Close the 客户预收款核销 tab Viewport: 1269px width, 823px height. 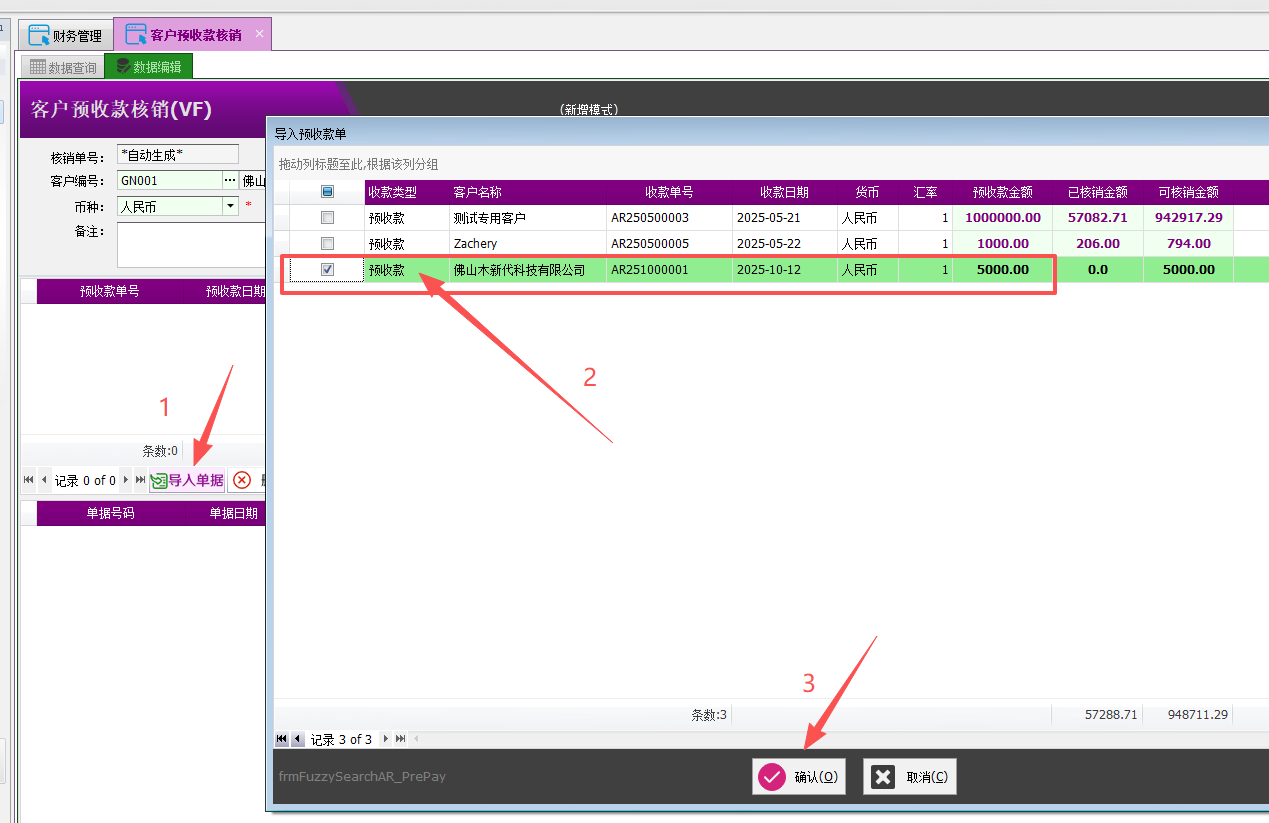pyautogui.click(x=259, y=34)
